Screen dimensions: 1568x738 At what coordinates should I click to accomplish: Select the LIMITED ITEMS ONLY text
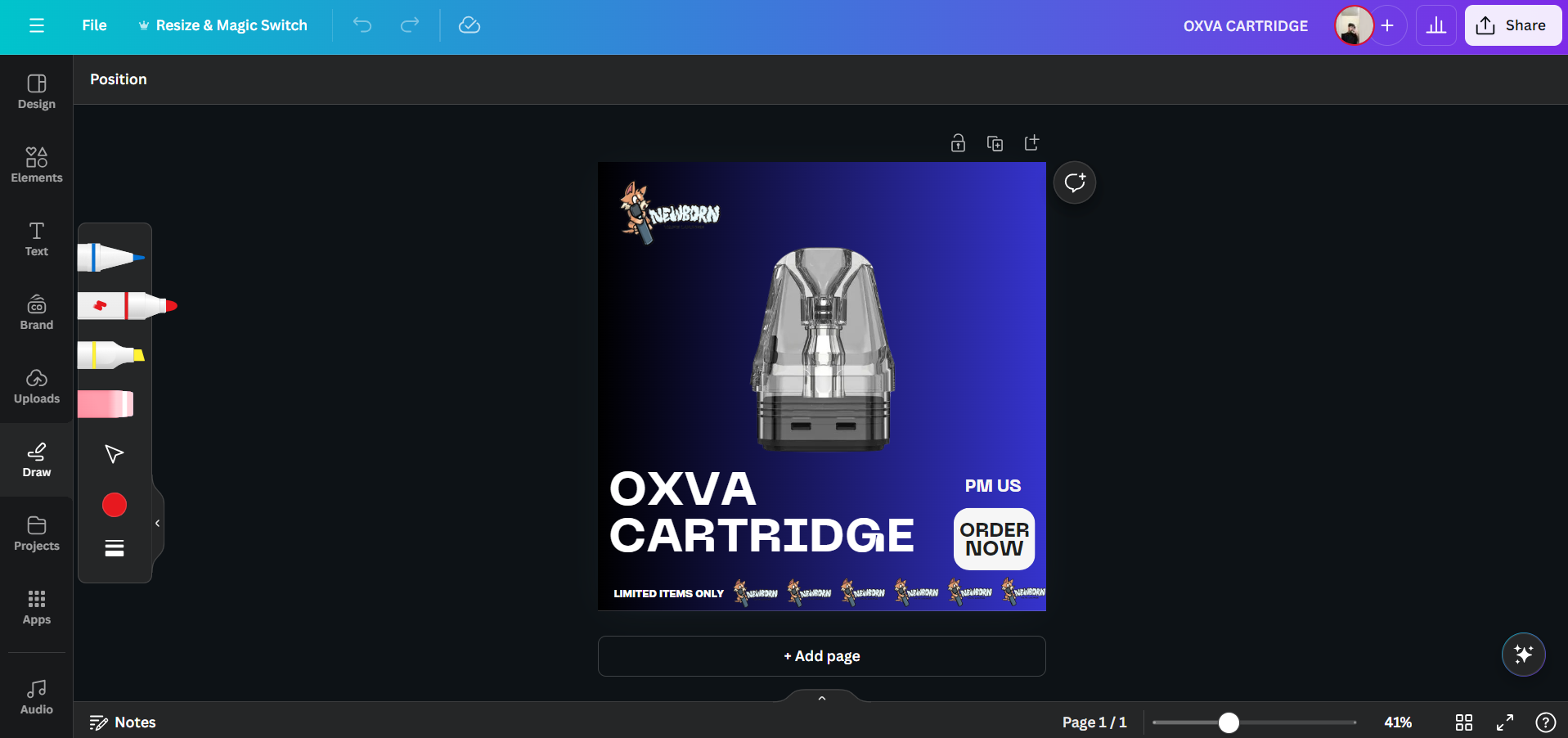668,593
